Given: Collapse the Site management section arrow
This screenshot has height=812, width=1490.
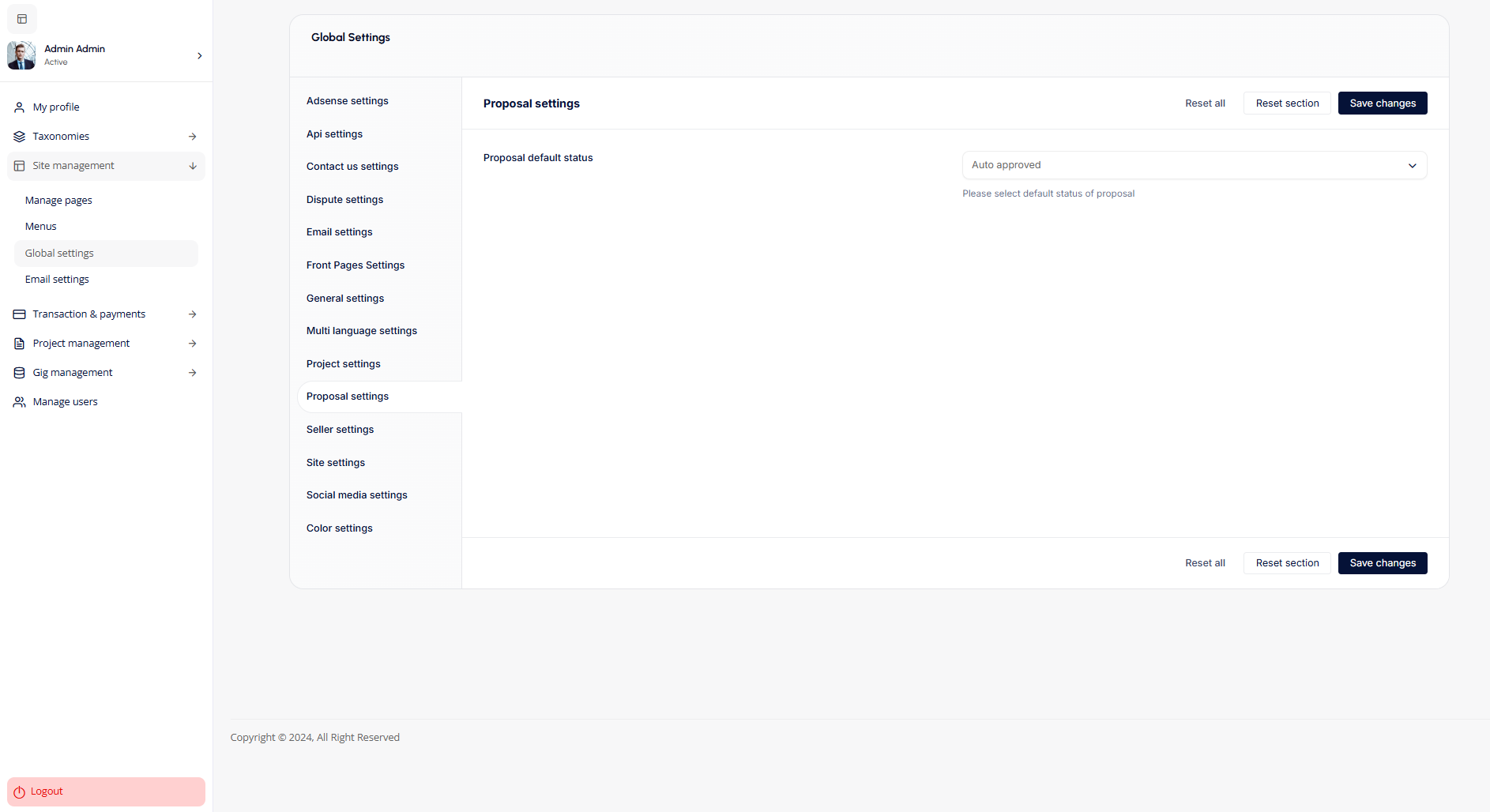Looking at the screenshot, I should (x=193, y=166).
